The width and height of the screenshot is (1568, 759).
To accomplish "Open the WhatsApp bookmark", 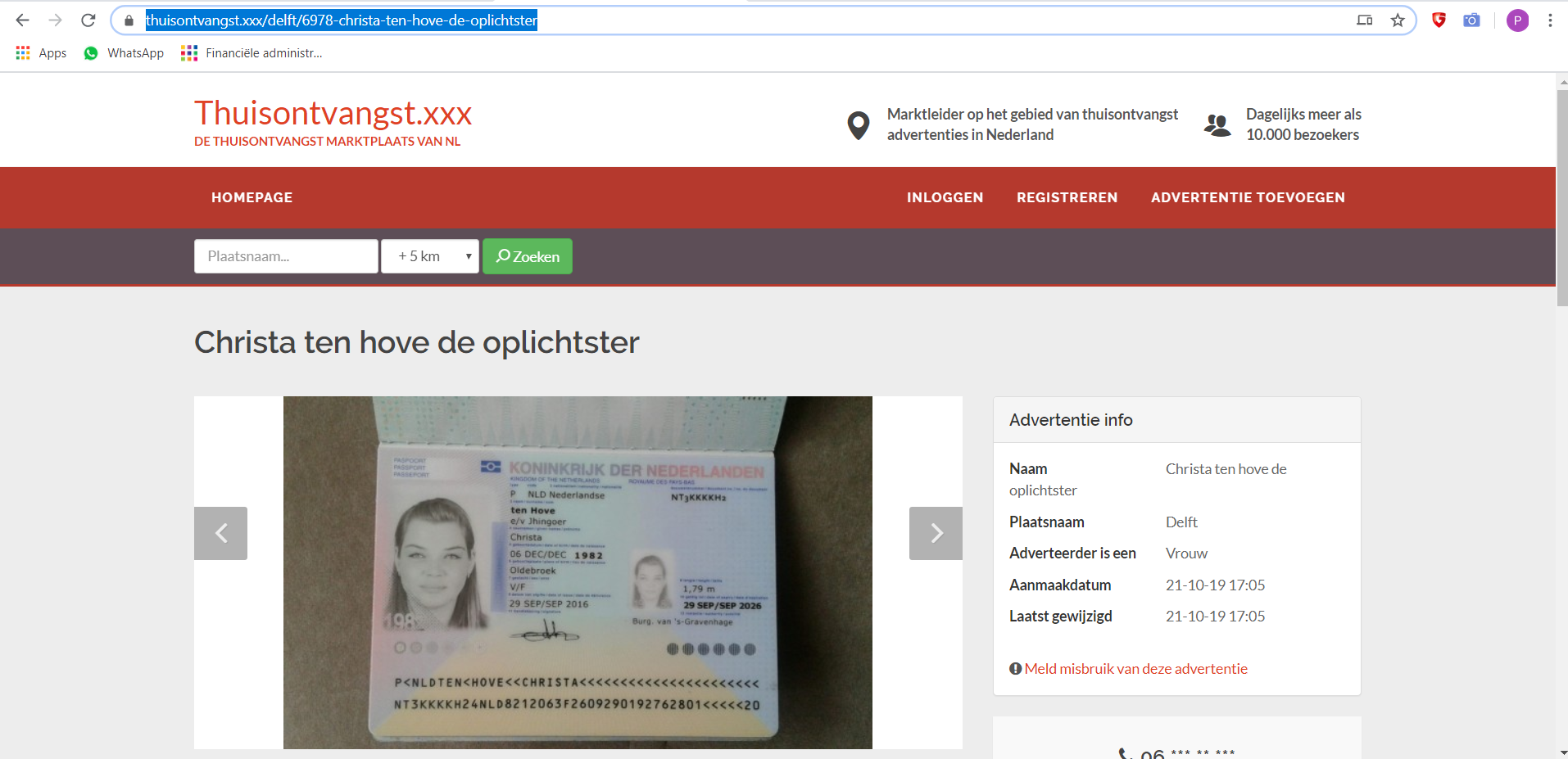I will pos(124,53).
